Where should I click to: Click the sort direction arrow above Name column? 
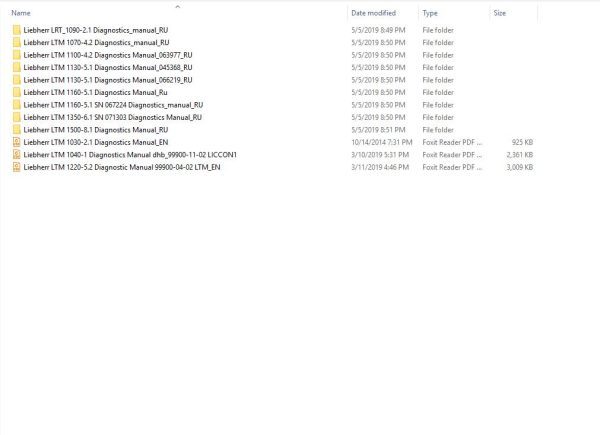click(x=178, y=7)
